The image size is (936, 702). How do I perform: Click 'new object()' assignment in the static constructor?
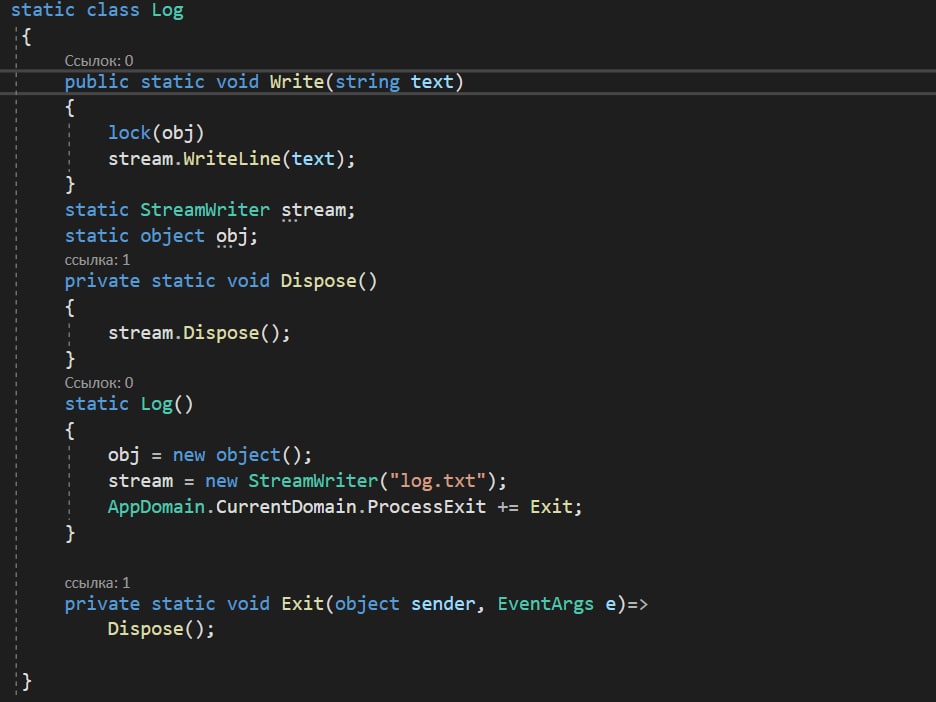point(236,455)
